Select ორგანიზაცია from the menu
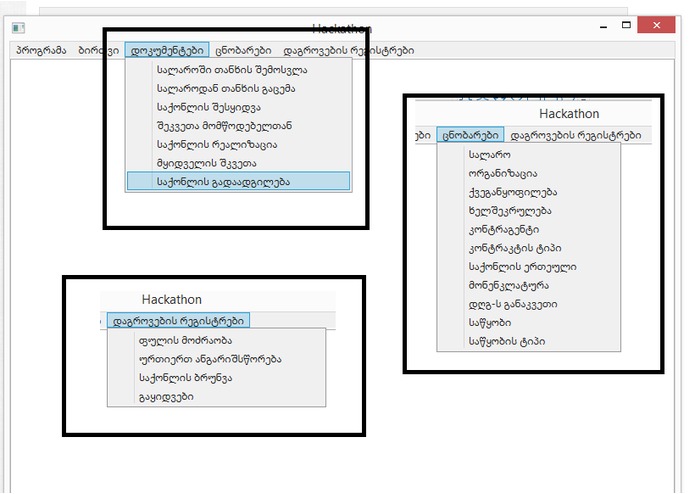 [529, 173]
